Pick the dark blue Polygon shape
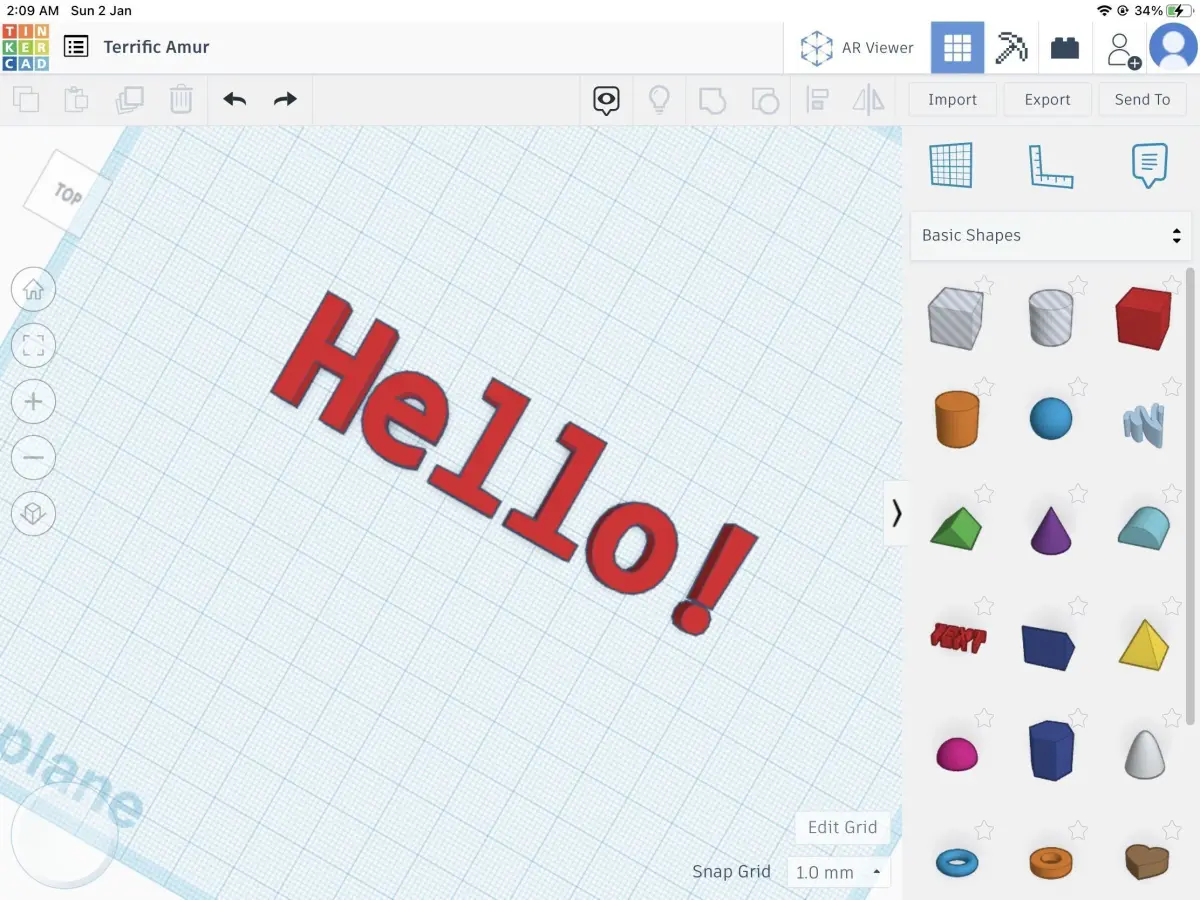1200x900 pixels. [1051, 749]
